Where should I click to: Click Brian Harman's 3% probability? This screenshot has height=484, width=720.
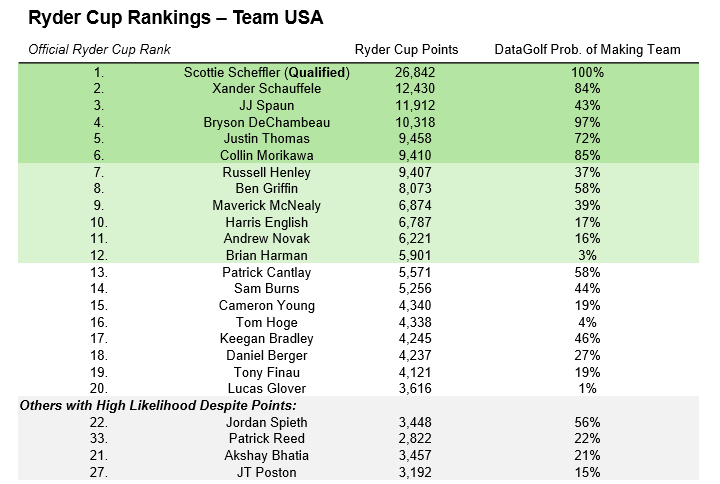click(587, 256)
